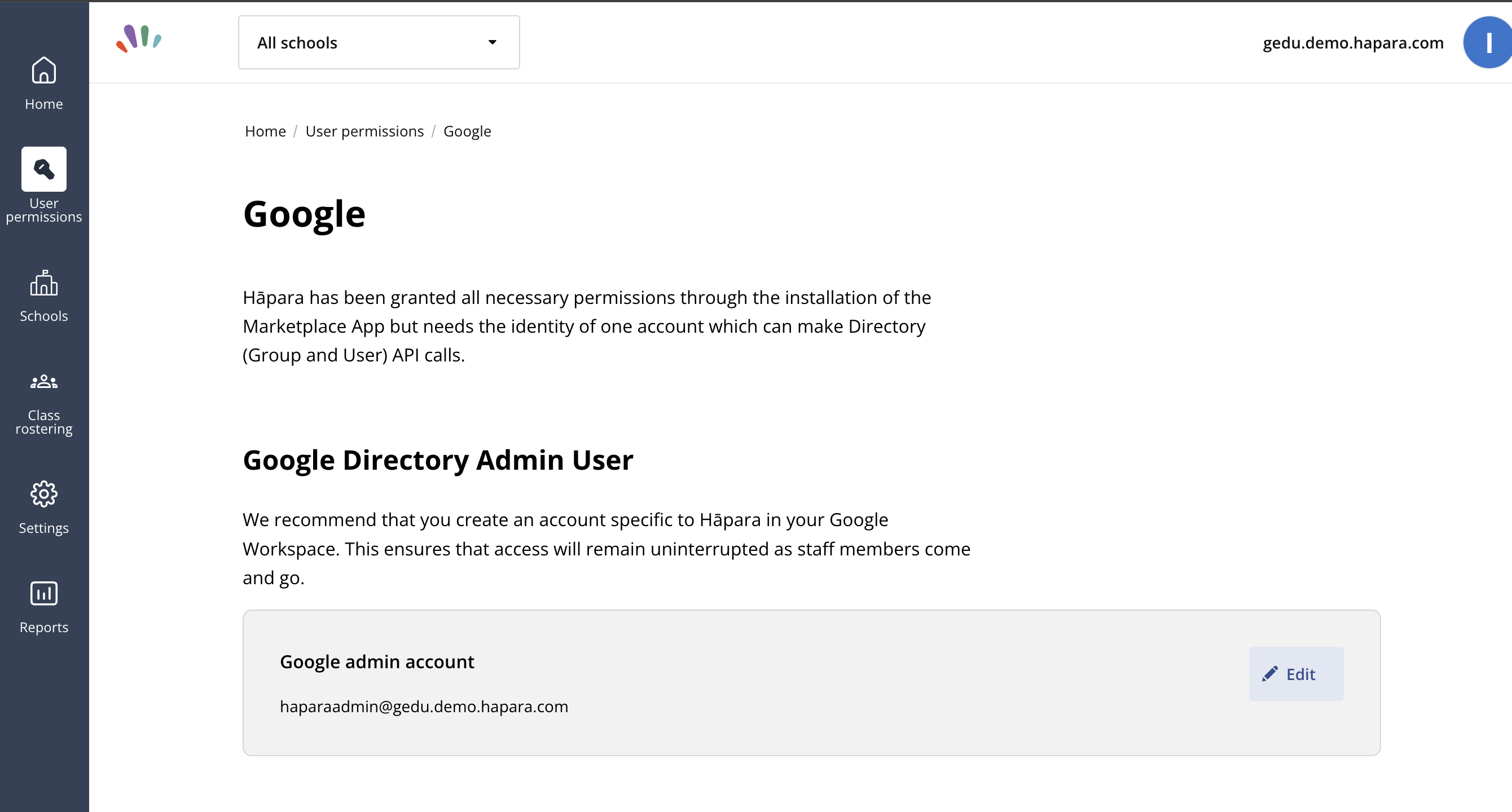Click the pencil icon on the Edit button

click(1269, 674)
